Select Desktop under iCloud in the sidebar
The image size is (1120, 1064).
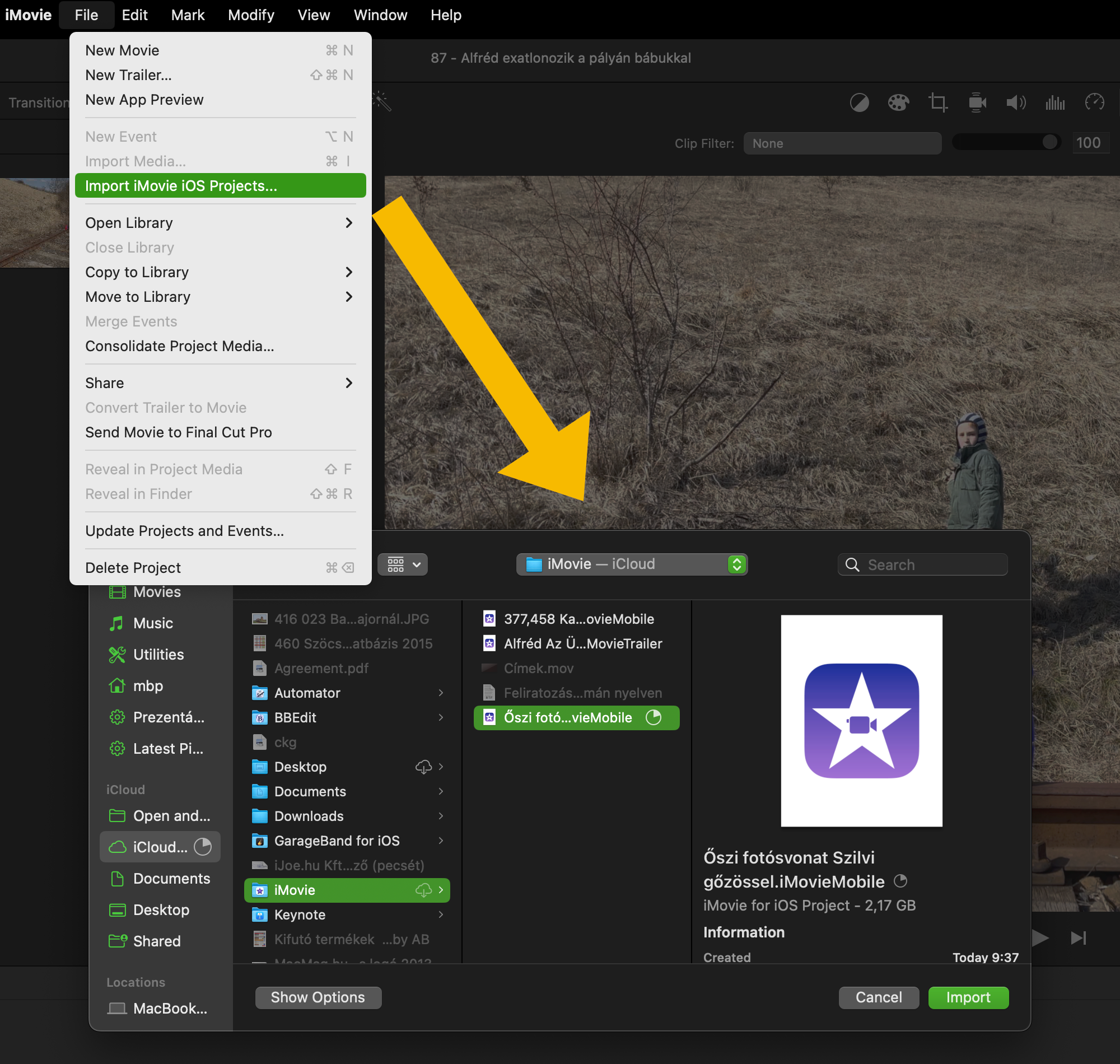(161, 910)
